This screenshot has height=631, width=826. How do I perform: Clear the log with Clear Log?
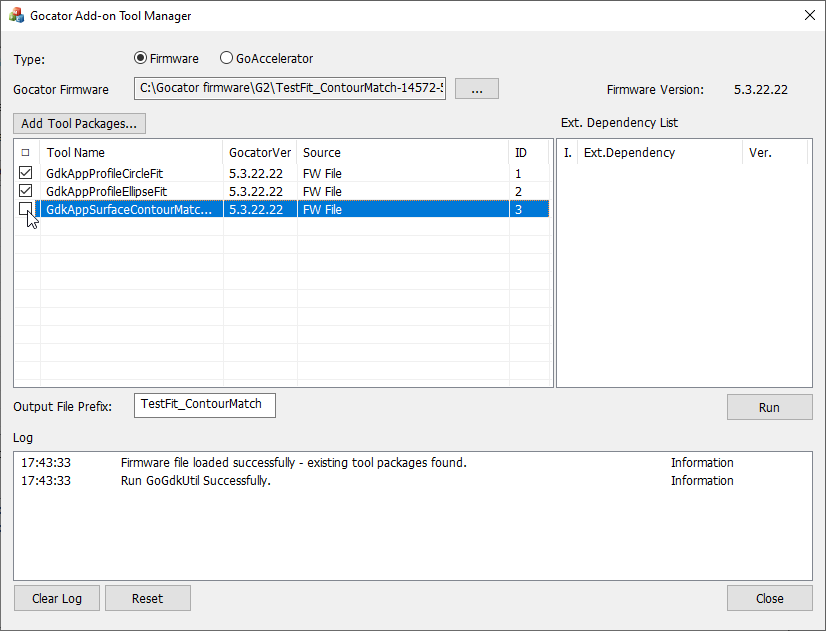click(x=57, y=598)
